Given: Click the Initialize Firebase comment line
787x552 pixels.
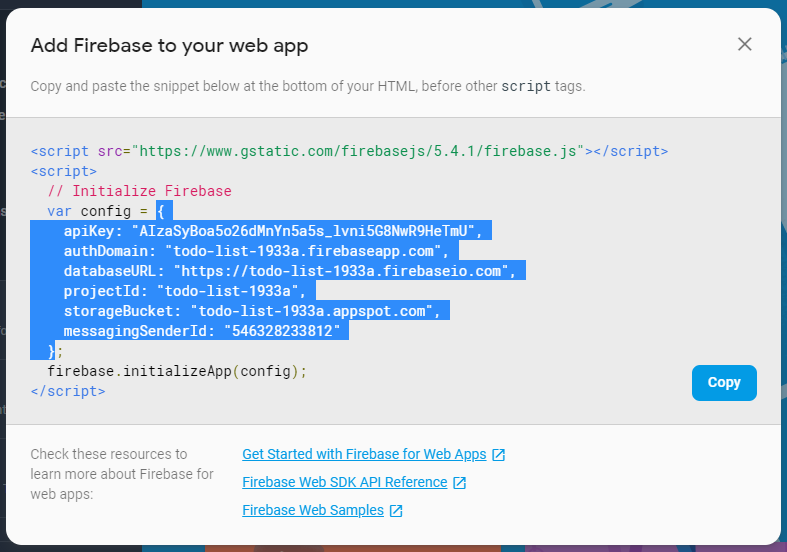Looking at the screenshot, I should pyautogui.click(x=140, y=191).
